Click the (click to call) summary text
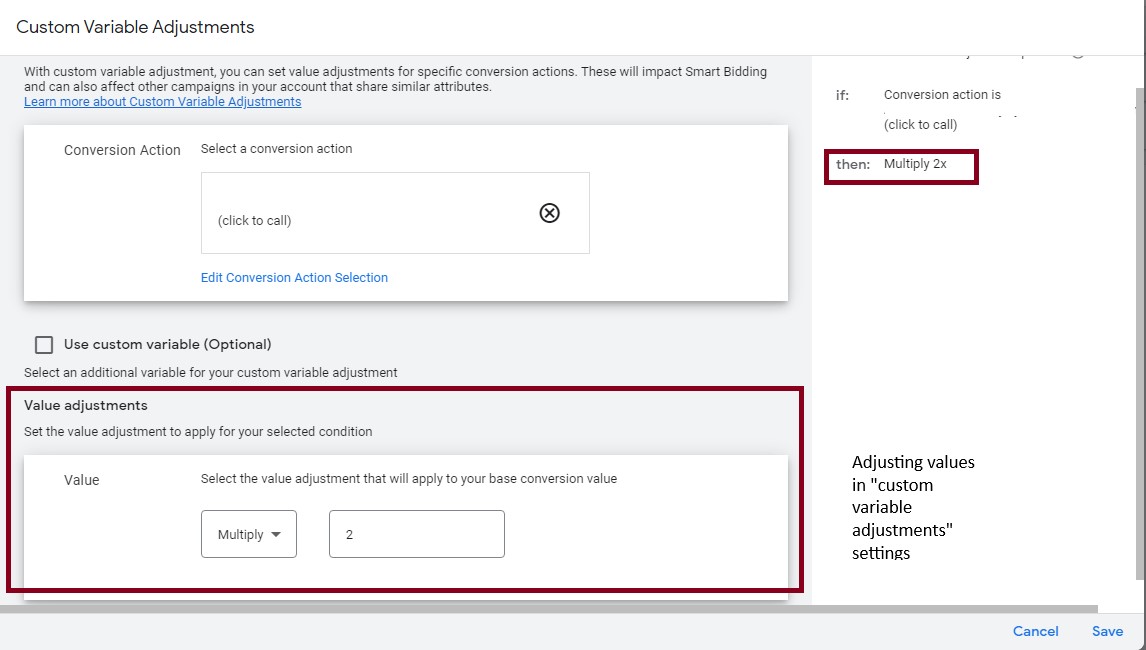1146x650 pixels. coord(920,124)
